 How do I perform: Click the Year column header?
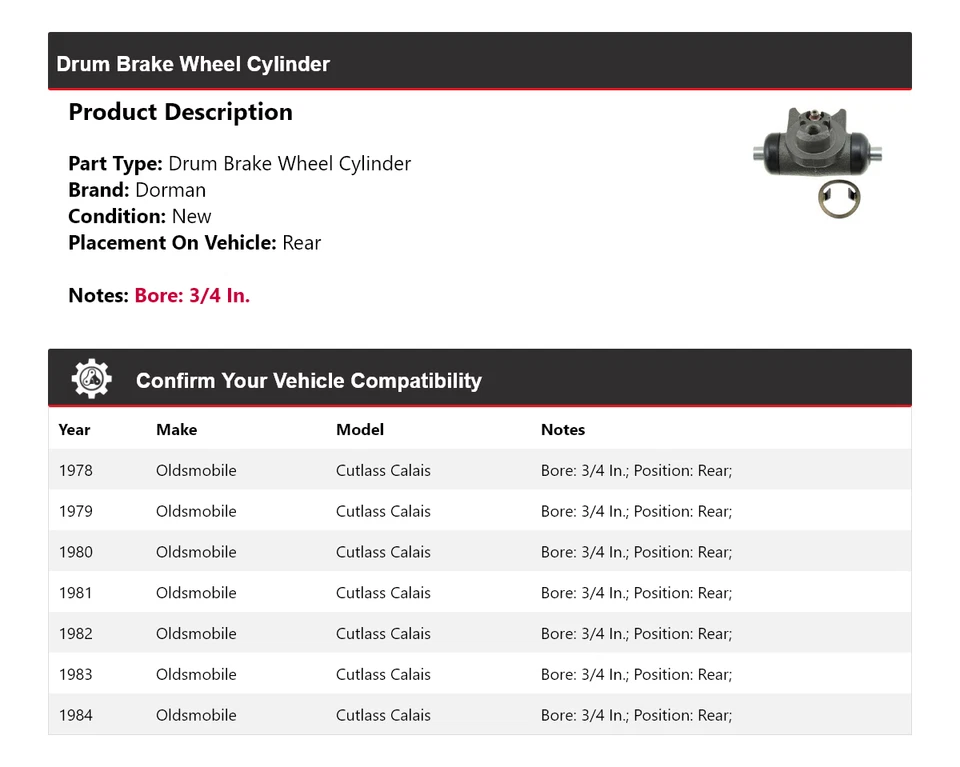click(x=74, y=430)
